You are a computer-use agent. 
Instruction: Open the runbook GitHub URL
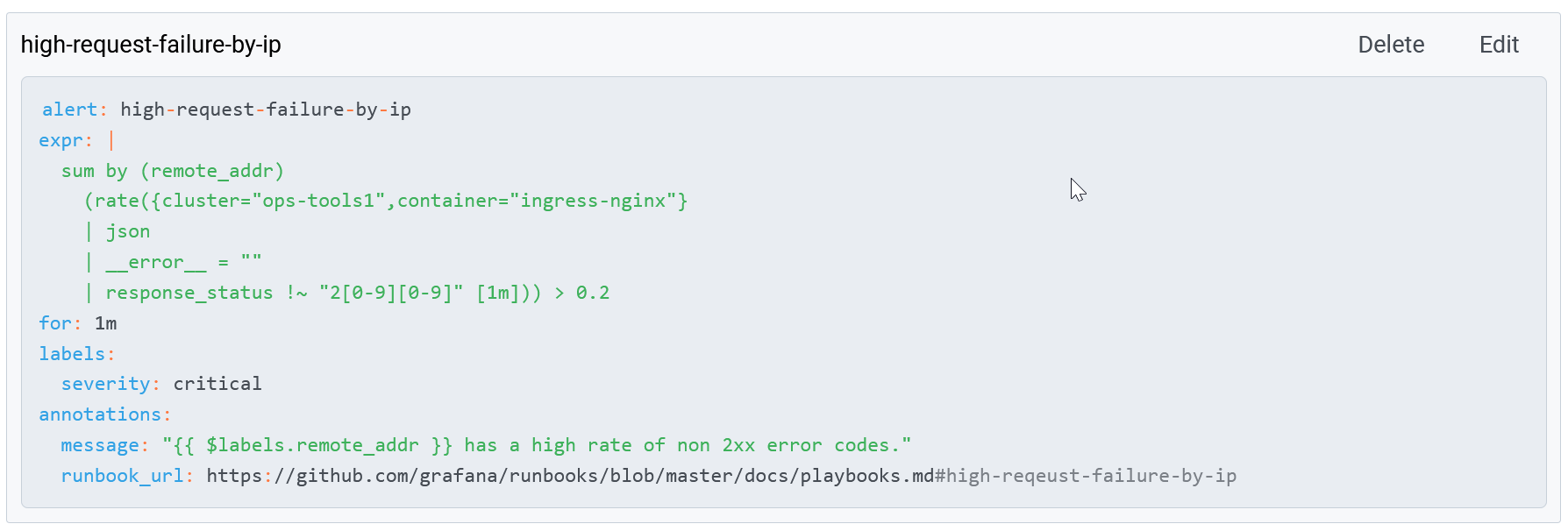coord(570,476)
